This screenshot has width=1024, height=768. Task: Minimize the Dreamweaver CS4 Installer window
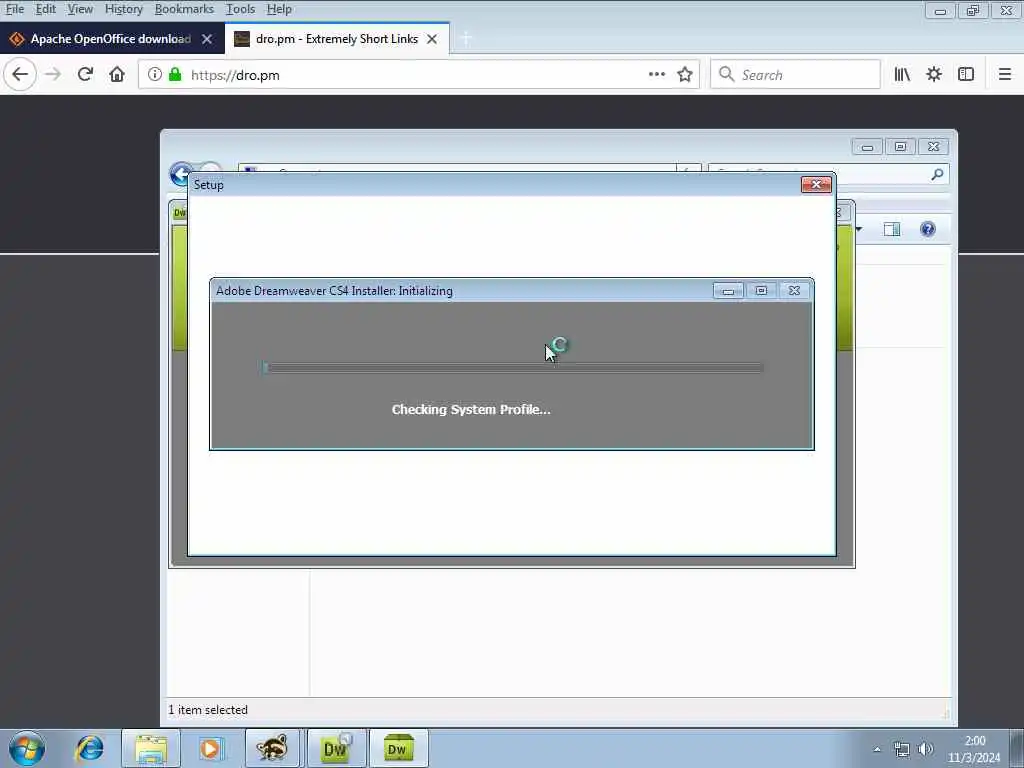728,291
